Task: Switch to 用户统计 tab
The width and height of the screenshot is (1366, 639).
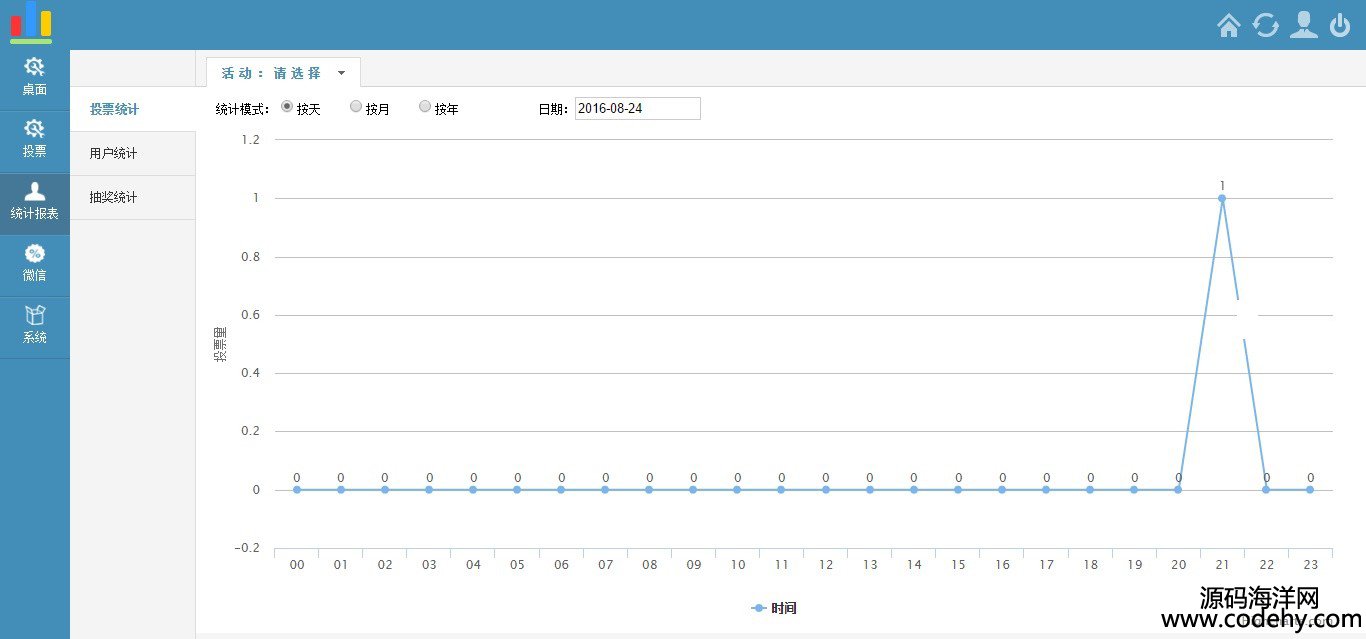Action: [114, 154]
